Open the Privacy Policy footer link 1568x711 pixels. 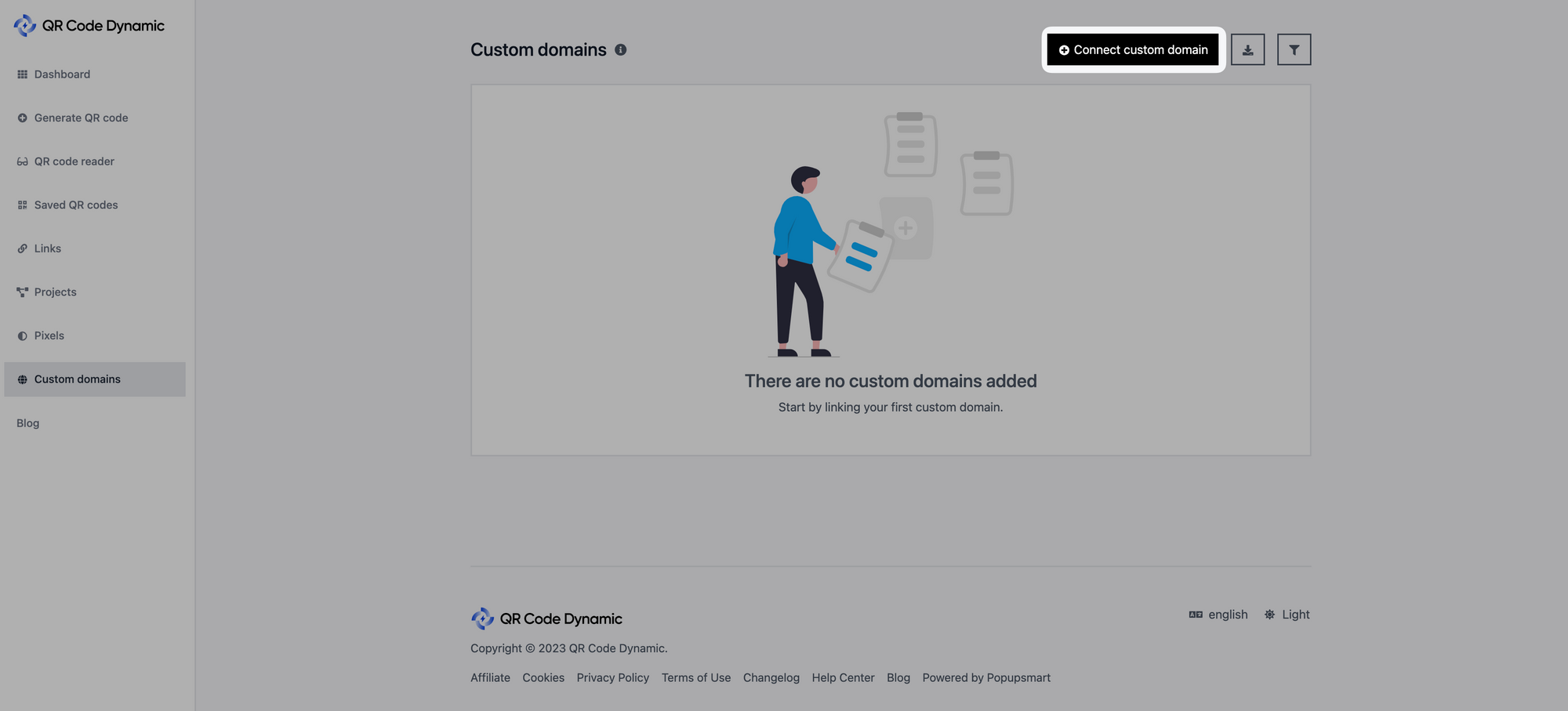pyautogui.click(x=613, y=678)
